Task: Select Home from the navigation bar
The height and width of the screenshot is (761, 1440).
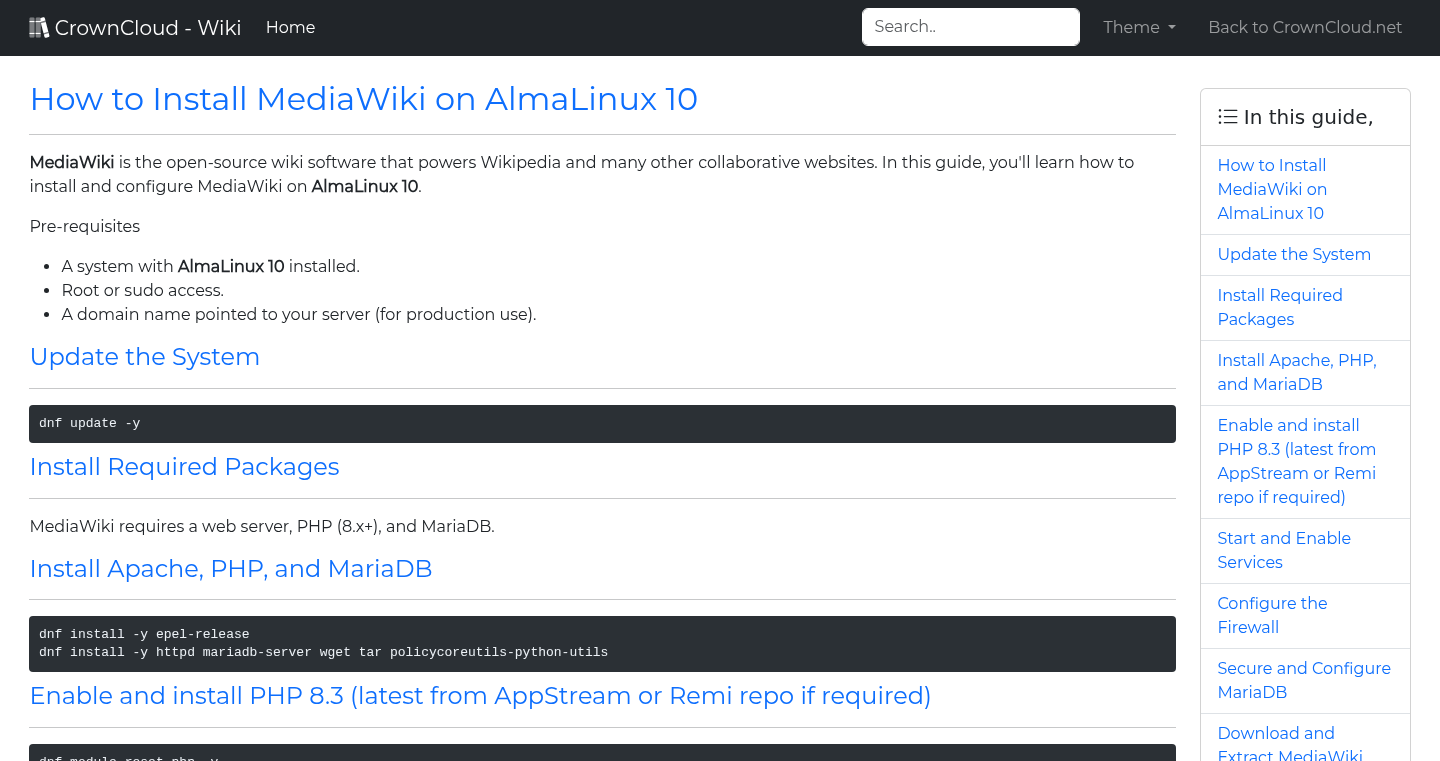Action: [x=290, y=27]
